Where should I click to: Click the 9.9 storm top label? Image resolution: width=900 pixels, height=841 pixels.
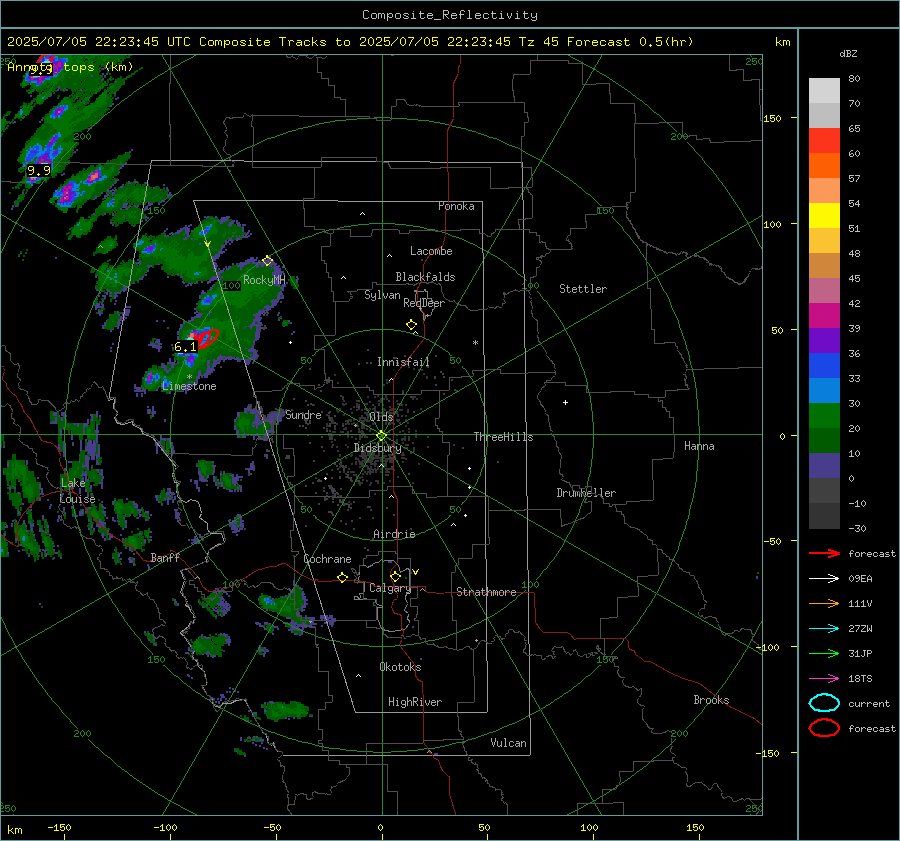tap(39, 170)
